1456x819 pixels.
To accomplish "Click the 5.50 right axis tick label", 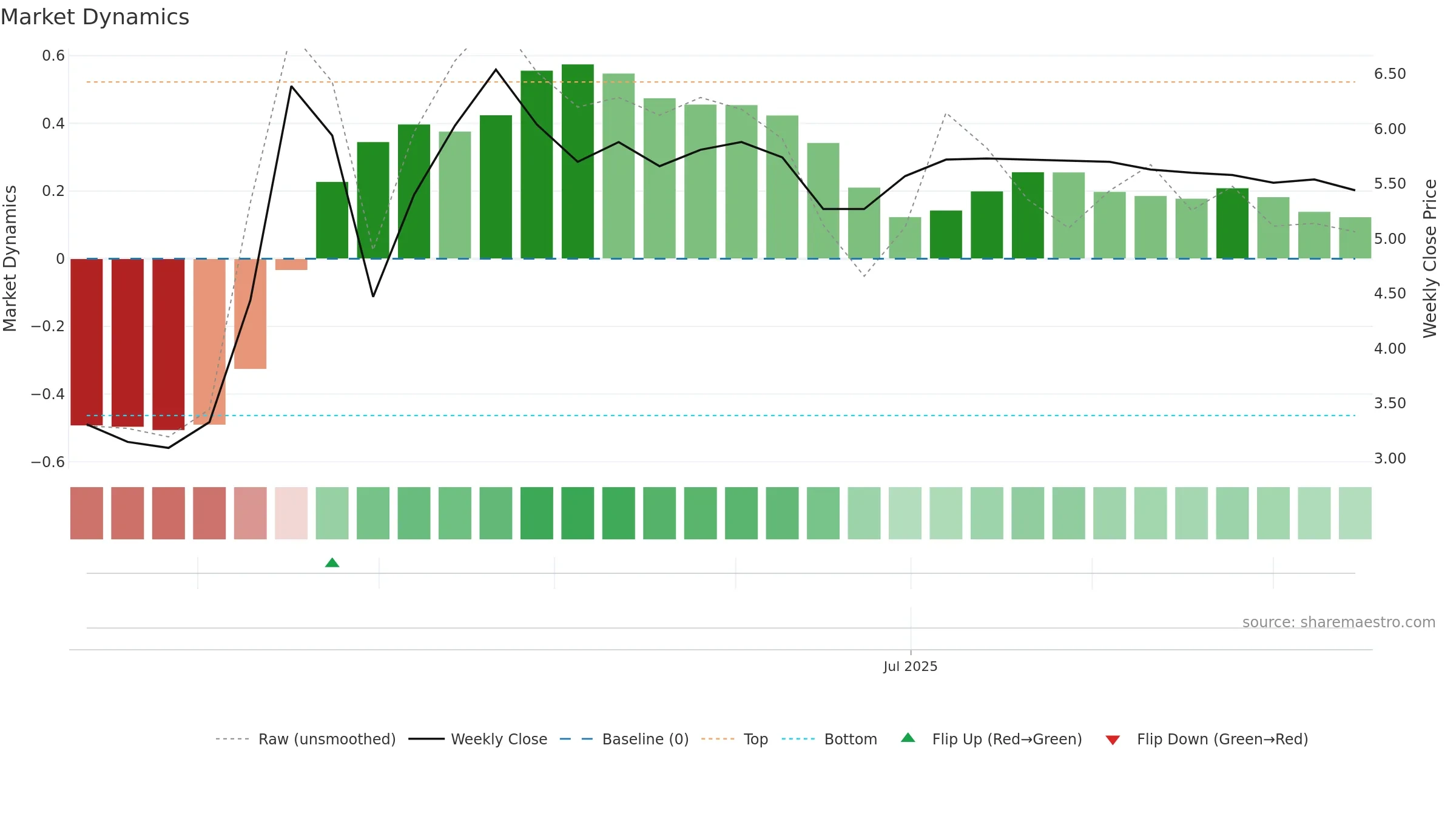I will coord(1390,184).
